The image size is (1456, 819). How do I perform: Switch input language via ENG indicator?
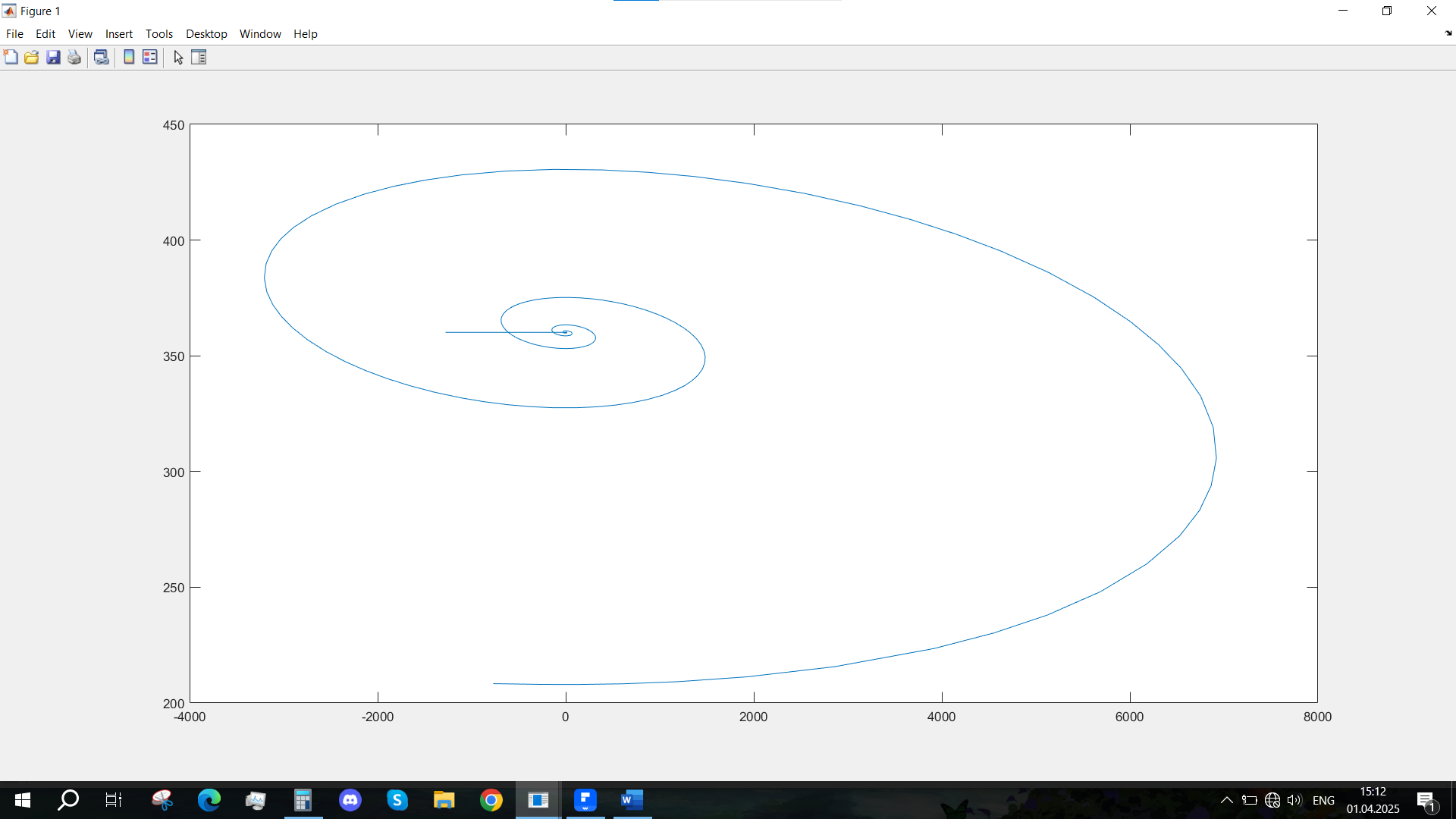(1323, 800)
